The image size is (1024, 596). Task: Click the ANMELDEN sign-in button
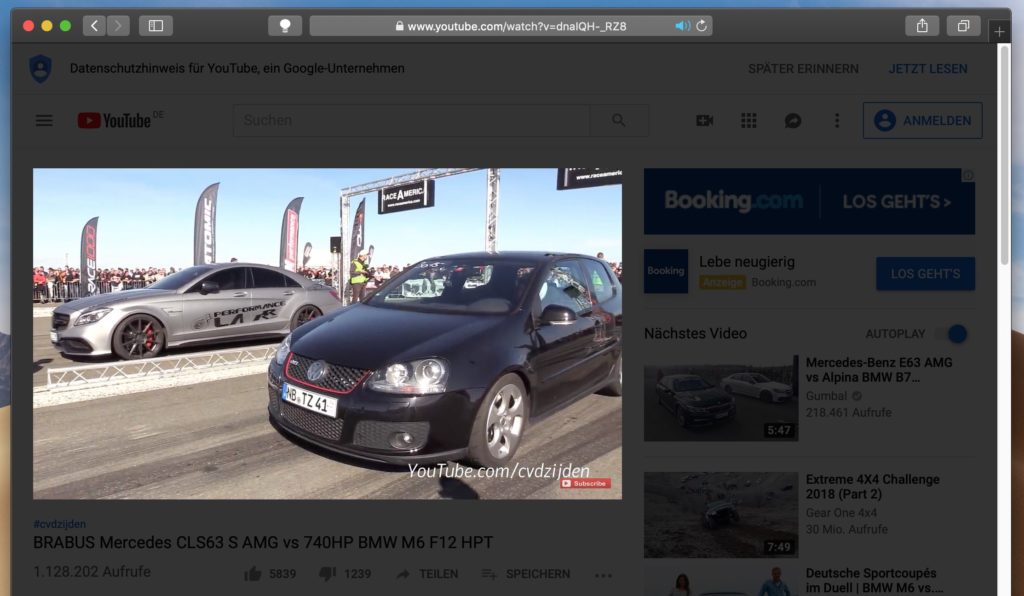click(x=922, y=121)
